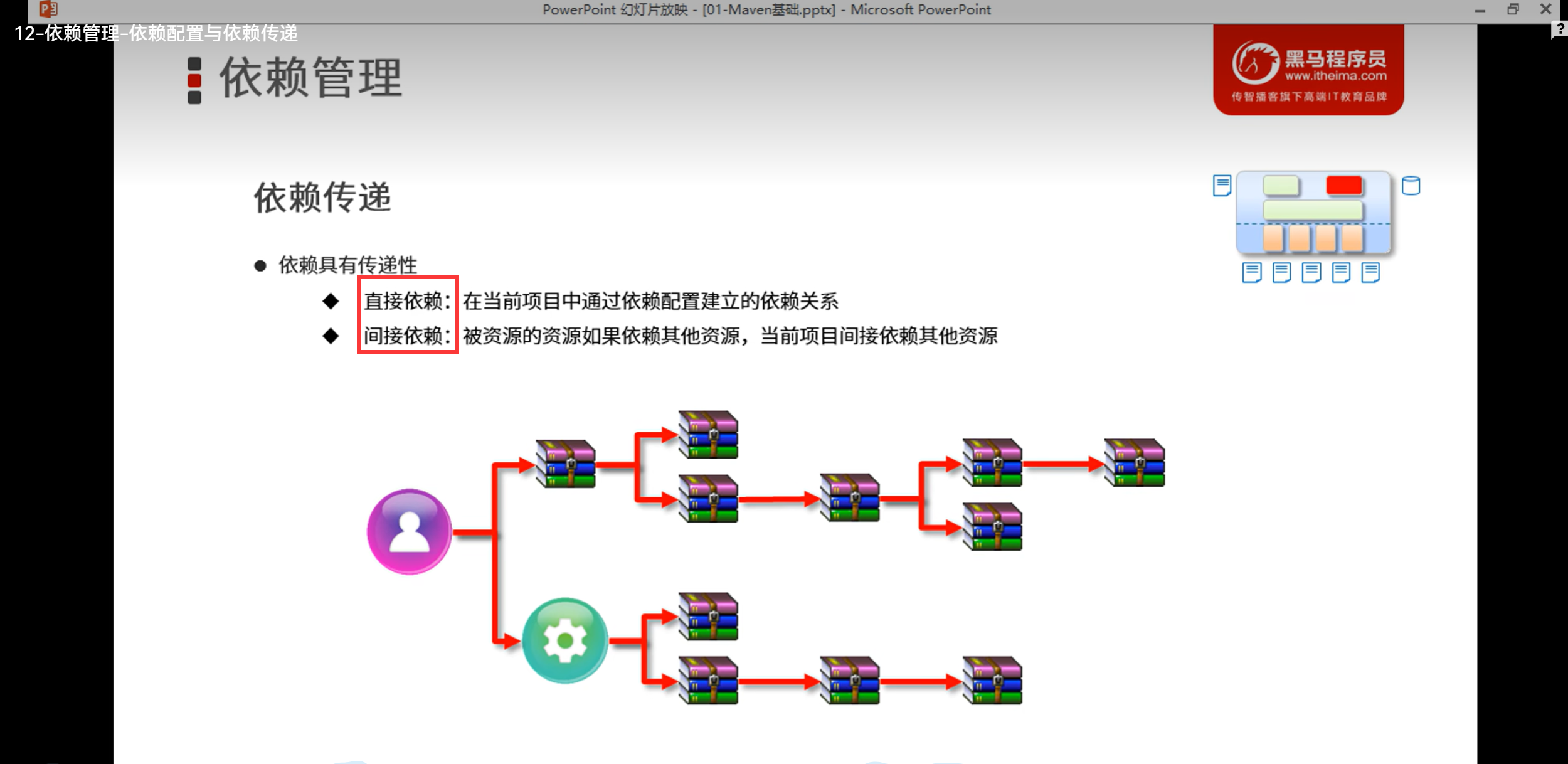Click the question mark help icon
Image resolution: width=1568 pixels, height=764 pixels.
point(1559,29)
